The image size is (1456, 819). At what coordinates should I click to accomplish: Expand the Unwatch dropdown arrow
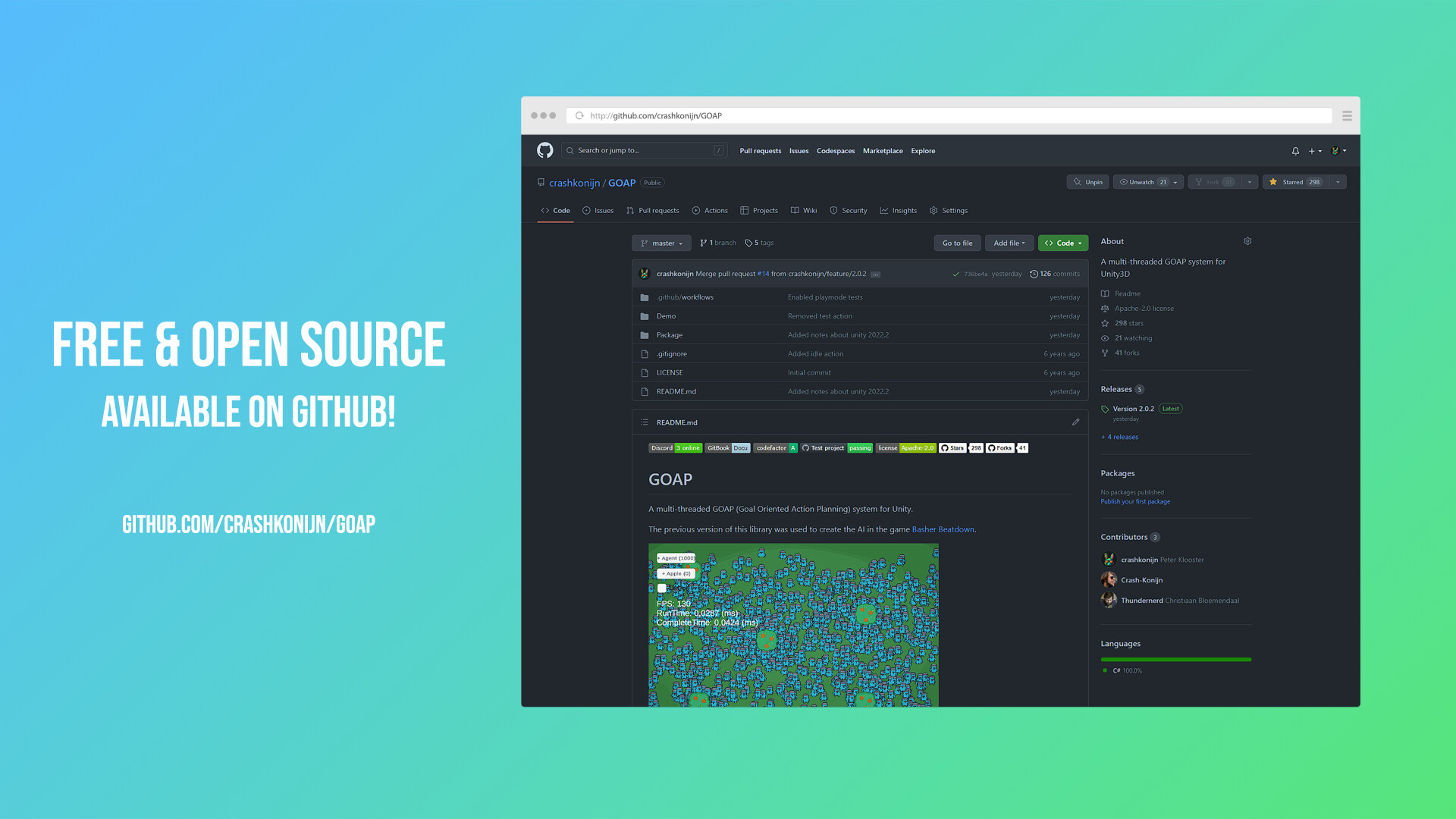pos(1175,182)
